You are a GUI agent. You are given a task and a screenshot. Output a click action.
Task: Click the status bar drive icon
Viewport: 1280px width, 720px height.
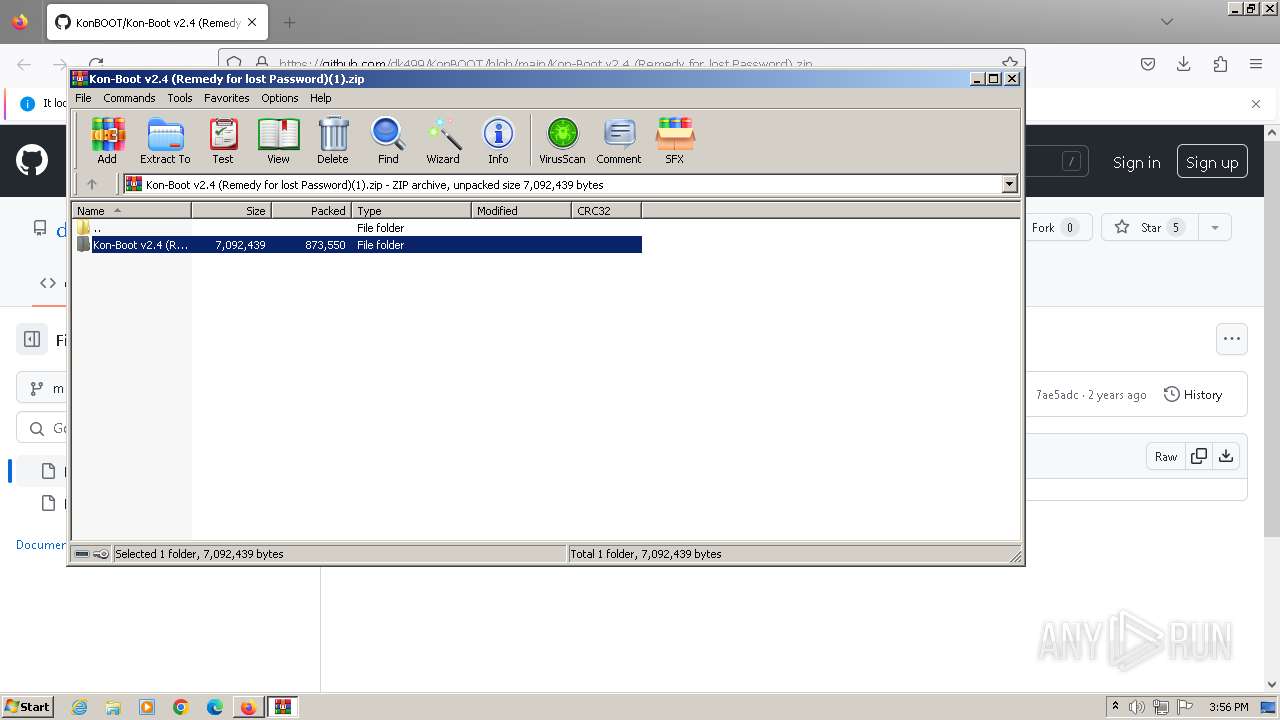click(82, 553)
